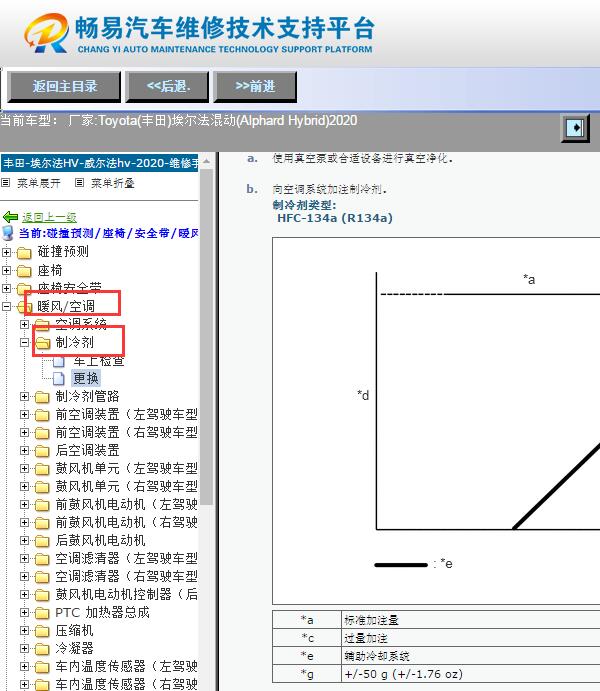Expand the 压缩机 node
The image size is (600, 691).
point(25,631)
